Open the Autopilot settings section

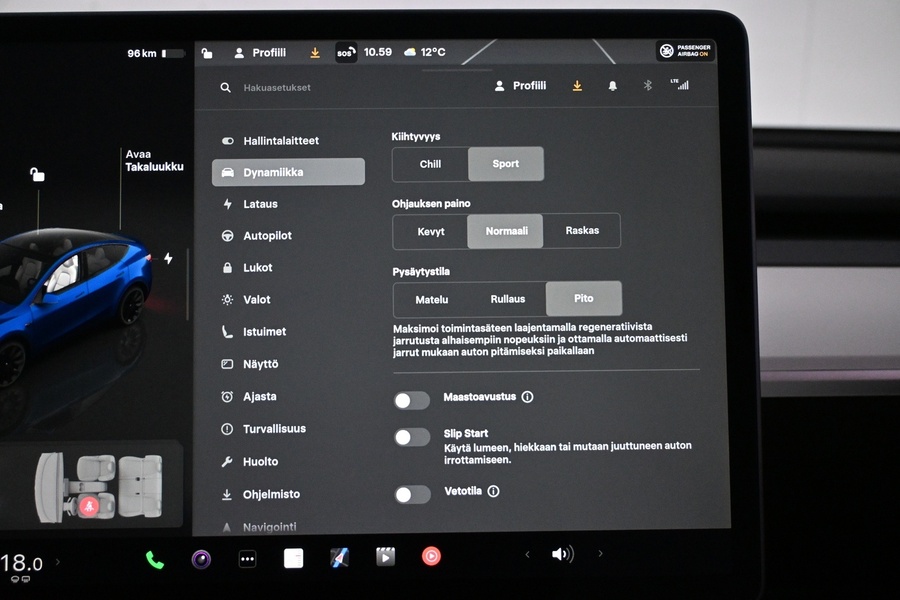click(267, 236)
